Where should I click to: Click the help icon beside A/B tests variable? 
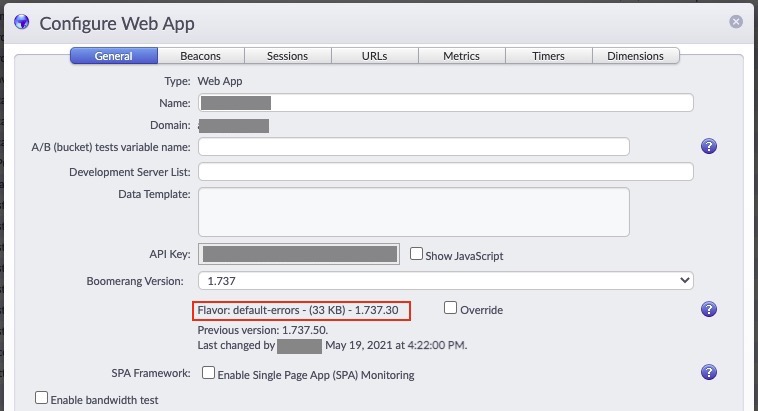point(709,147)
